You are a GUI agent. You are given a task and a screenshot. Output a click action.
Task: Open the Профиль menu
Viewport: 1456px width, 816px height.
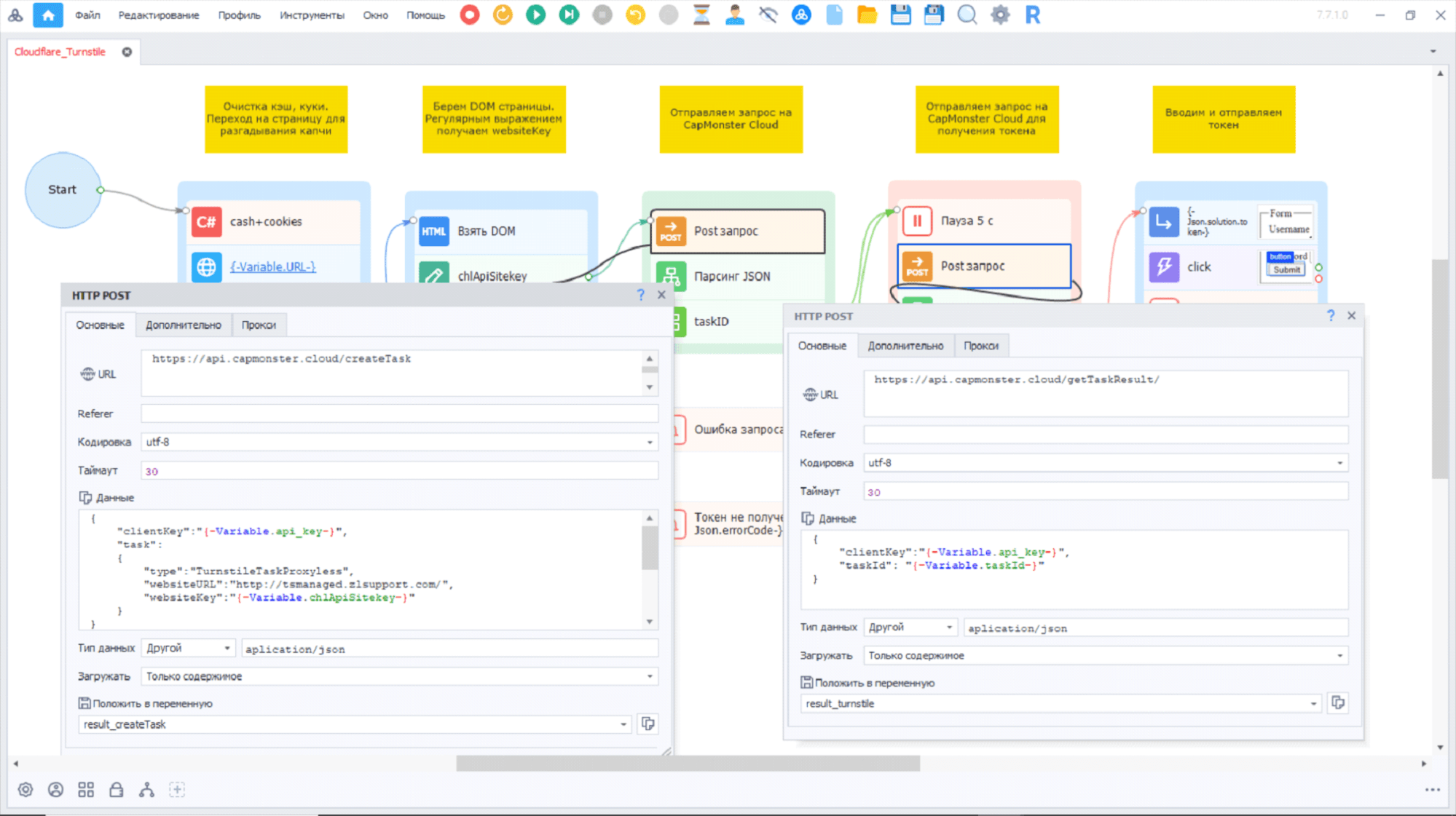[239, 15]
